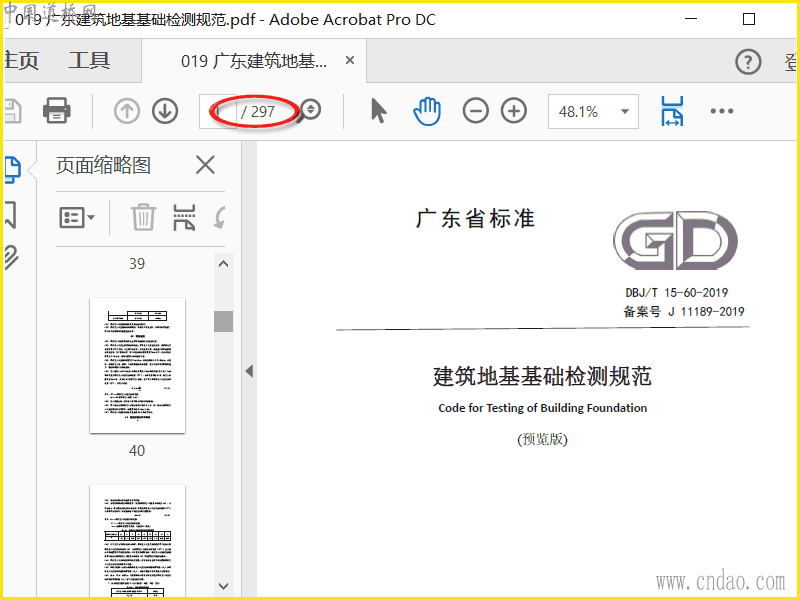Switch to the Home (主页) tab
The image size is (800, 600).
point(21,60)
